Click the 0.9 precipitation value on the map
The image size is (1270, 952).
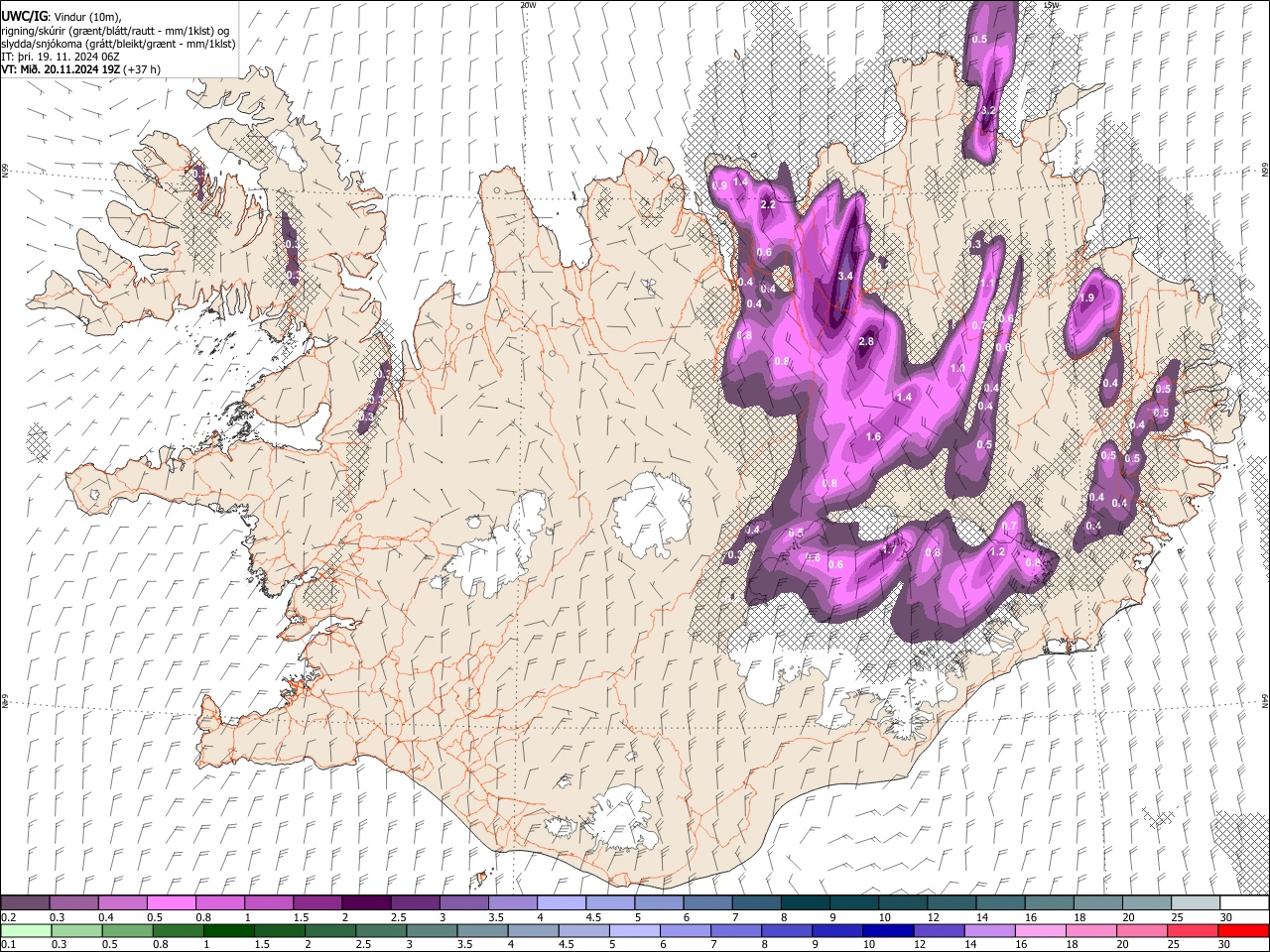pyautogui.click(x=720, y=185)
